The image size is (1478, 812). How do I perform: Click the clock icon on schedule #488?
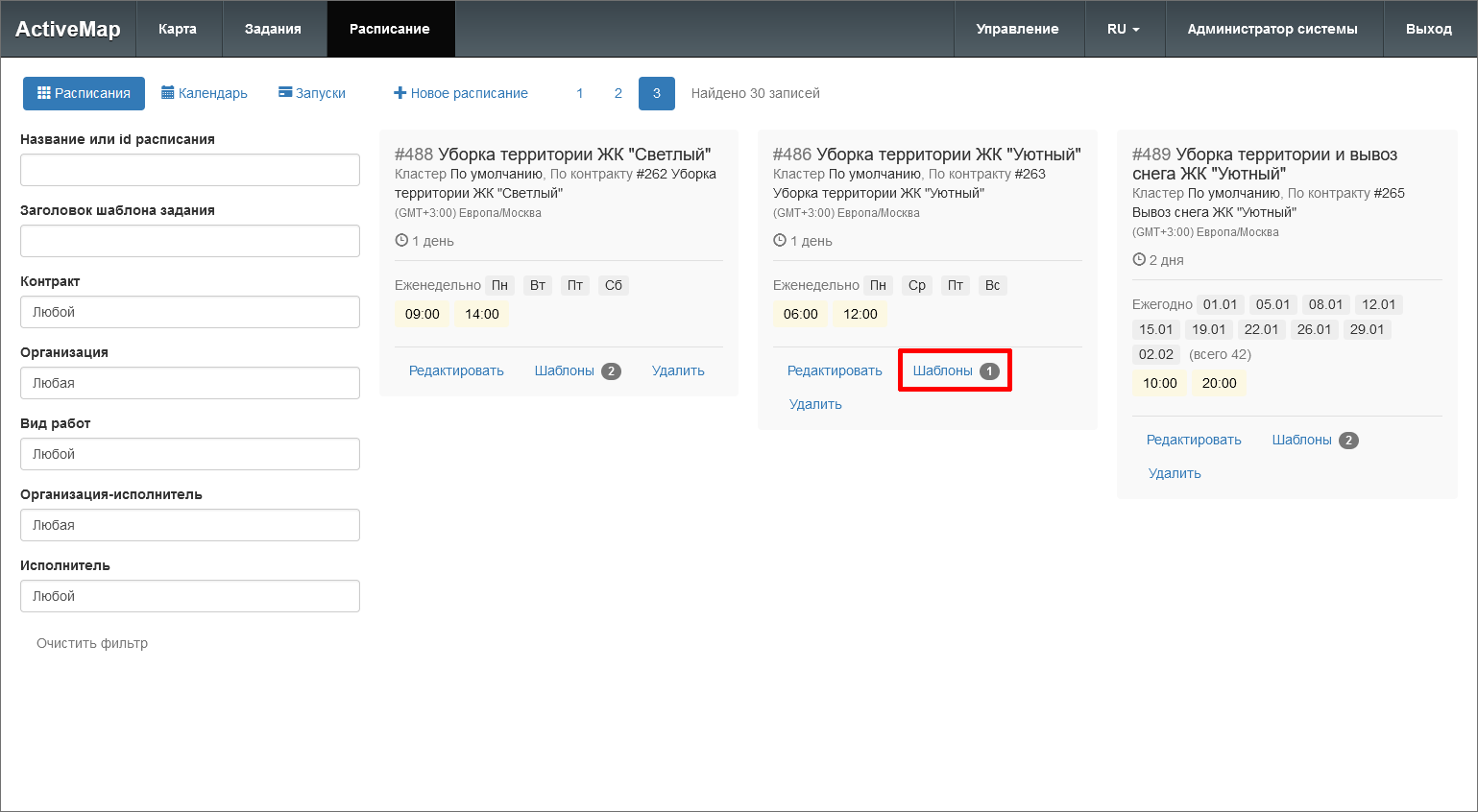click(x=401, y=241)
